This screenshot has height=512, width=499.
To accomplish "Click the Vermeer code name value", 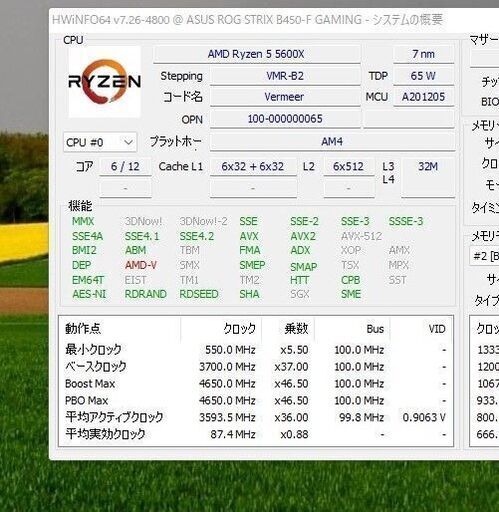I will click(x=285, y=97).
